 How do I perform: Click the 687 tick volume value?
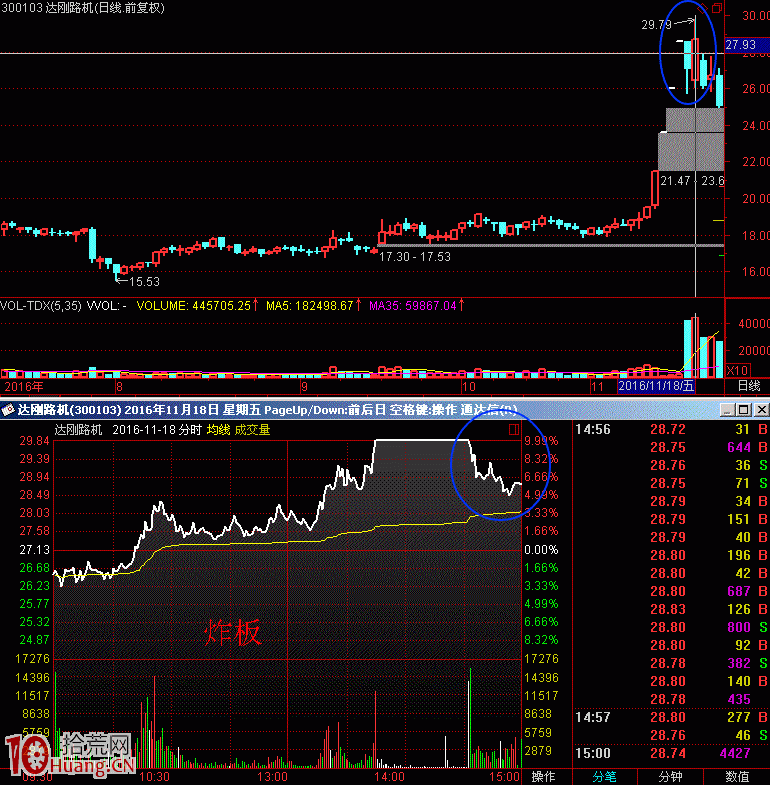pos(738,591)
